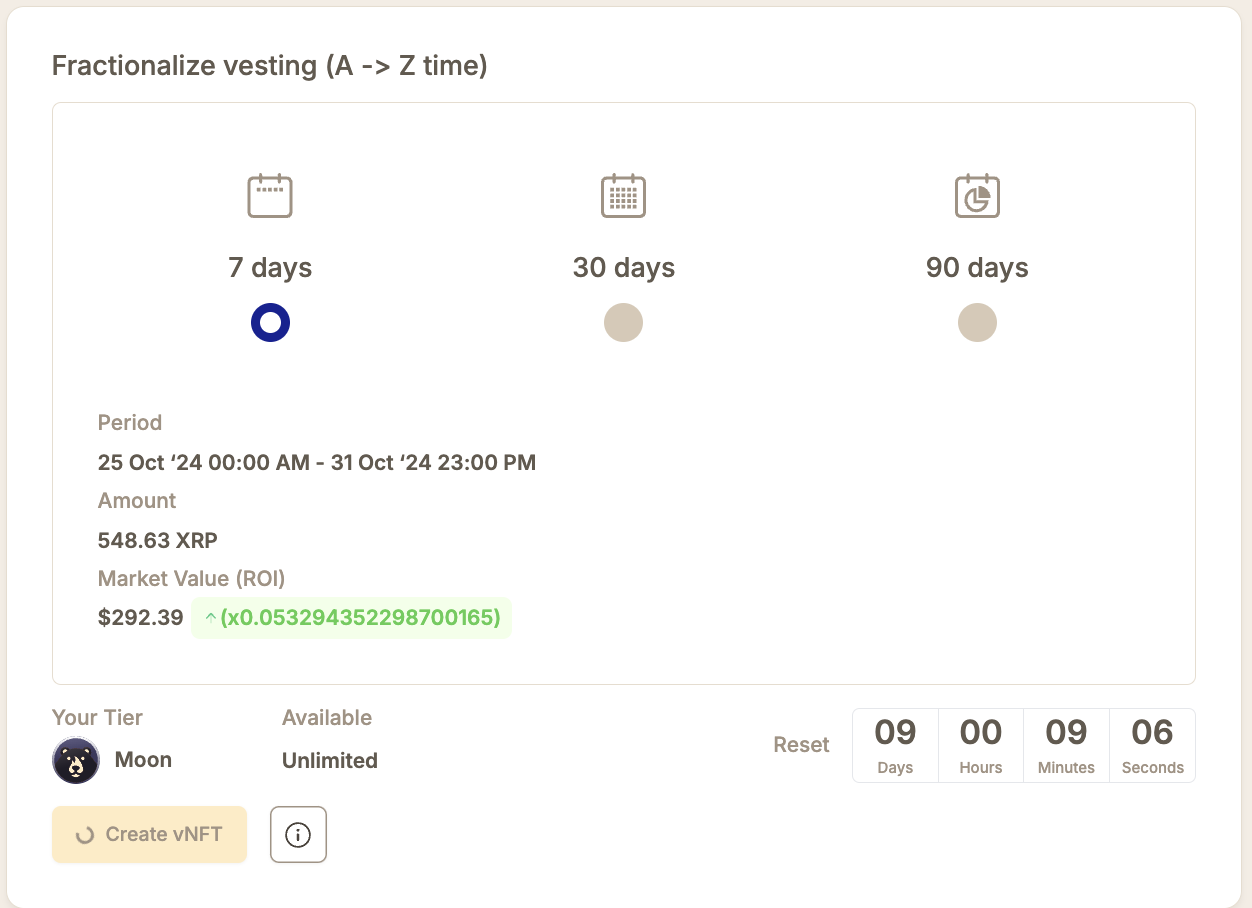Viewport: 1252px width, 908px height.
Task: Click the 90 days pie-chart calendar icon
Action: pos(977,195)
